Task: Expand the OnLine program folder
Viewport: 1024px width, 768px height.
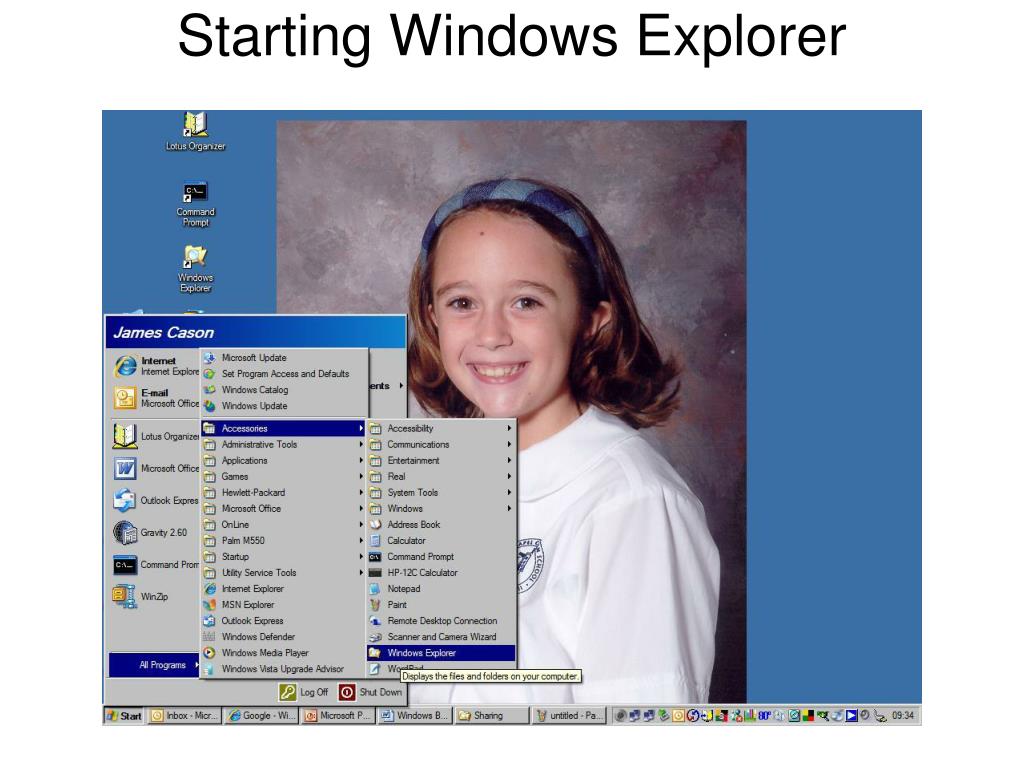Action: pos(283,524)
